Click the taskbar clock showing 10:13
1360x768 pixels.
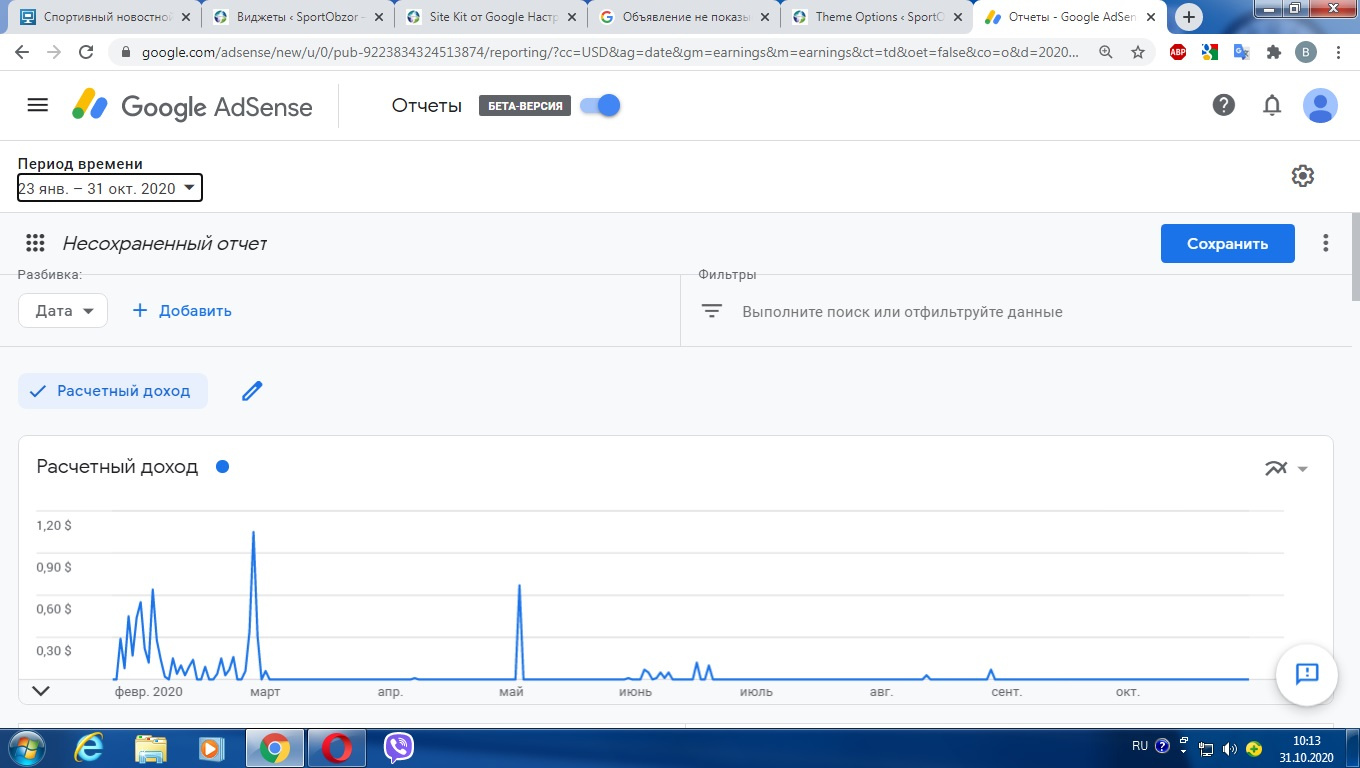(x=1306, y=741)
